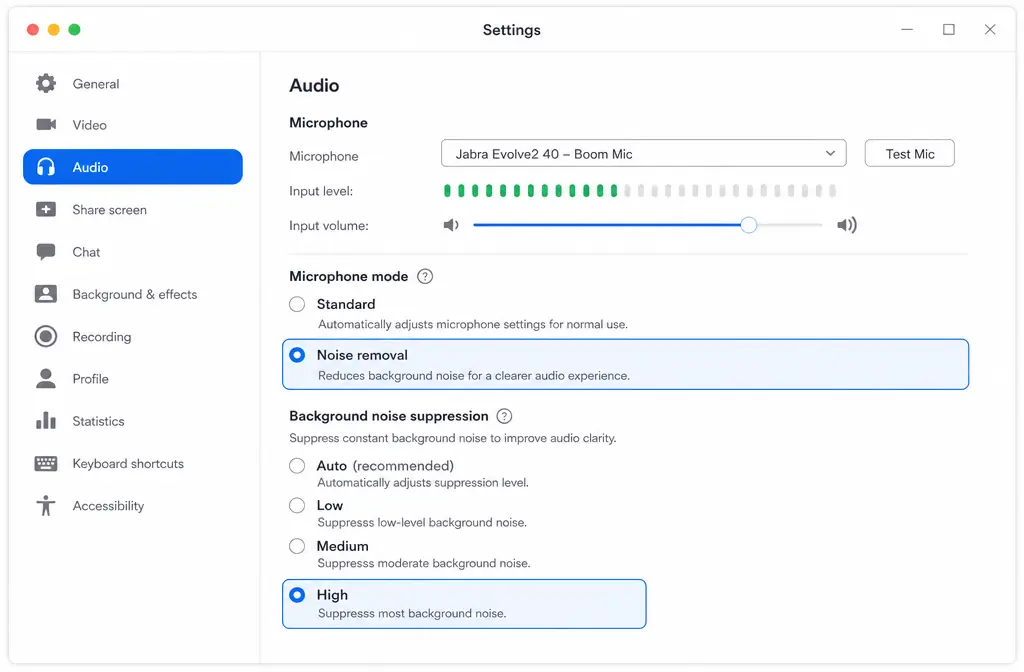
Task: Click the "Background noise suppression" heading
Action: coord(389,416)
